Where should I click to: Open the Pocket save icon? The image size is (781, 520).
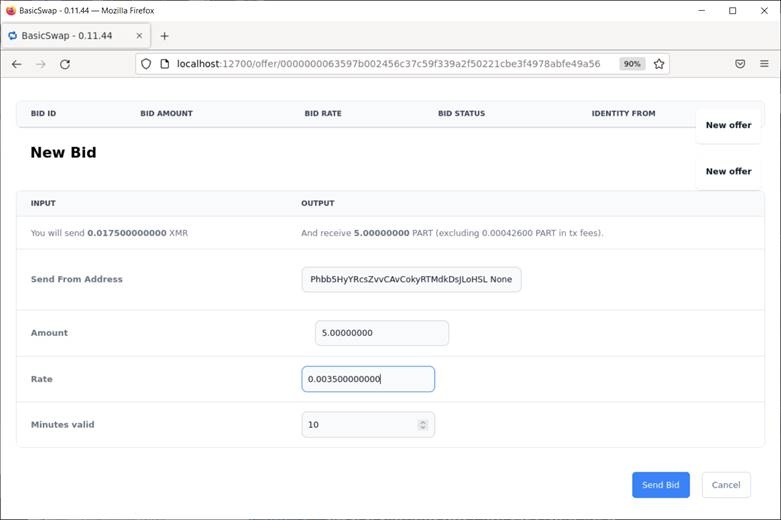click(x=740, y=64)
